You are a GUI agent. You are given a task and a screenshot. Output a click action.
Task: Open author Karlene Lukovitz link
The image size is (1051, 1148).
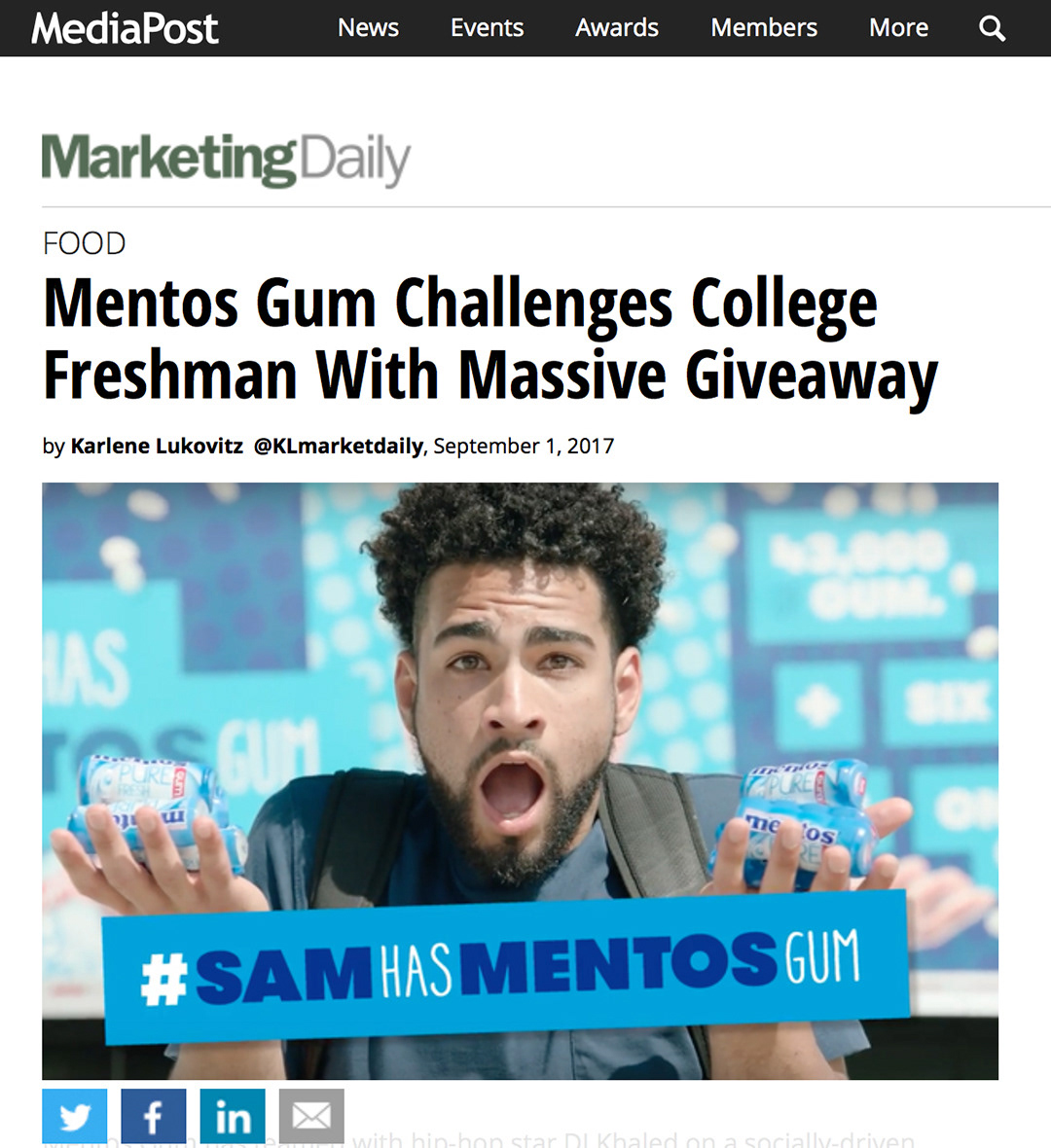coord(157,446)
